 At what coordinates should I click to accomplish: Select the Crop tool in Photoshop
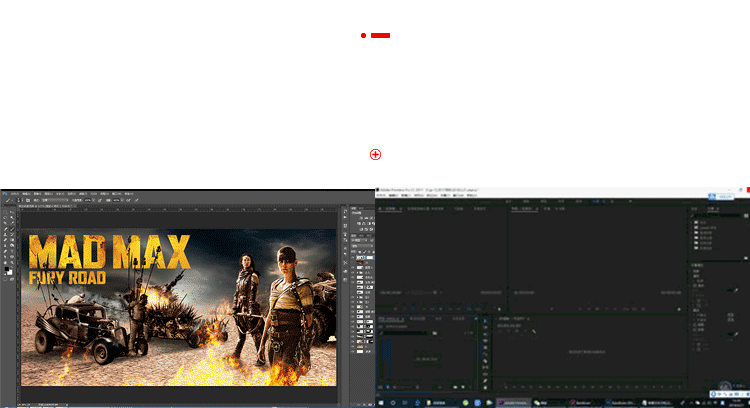point(5,223)
